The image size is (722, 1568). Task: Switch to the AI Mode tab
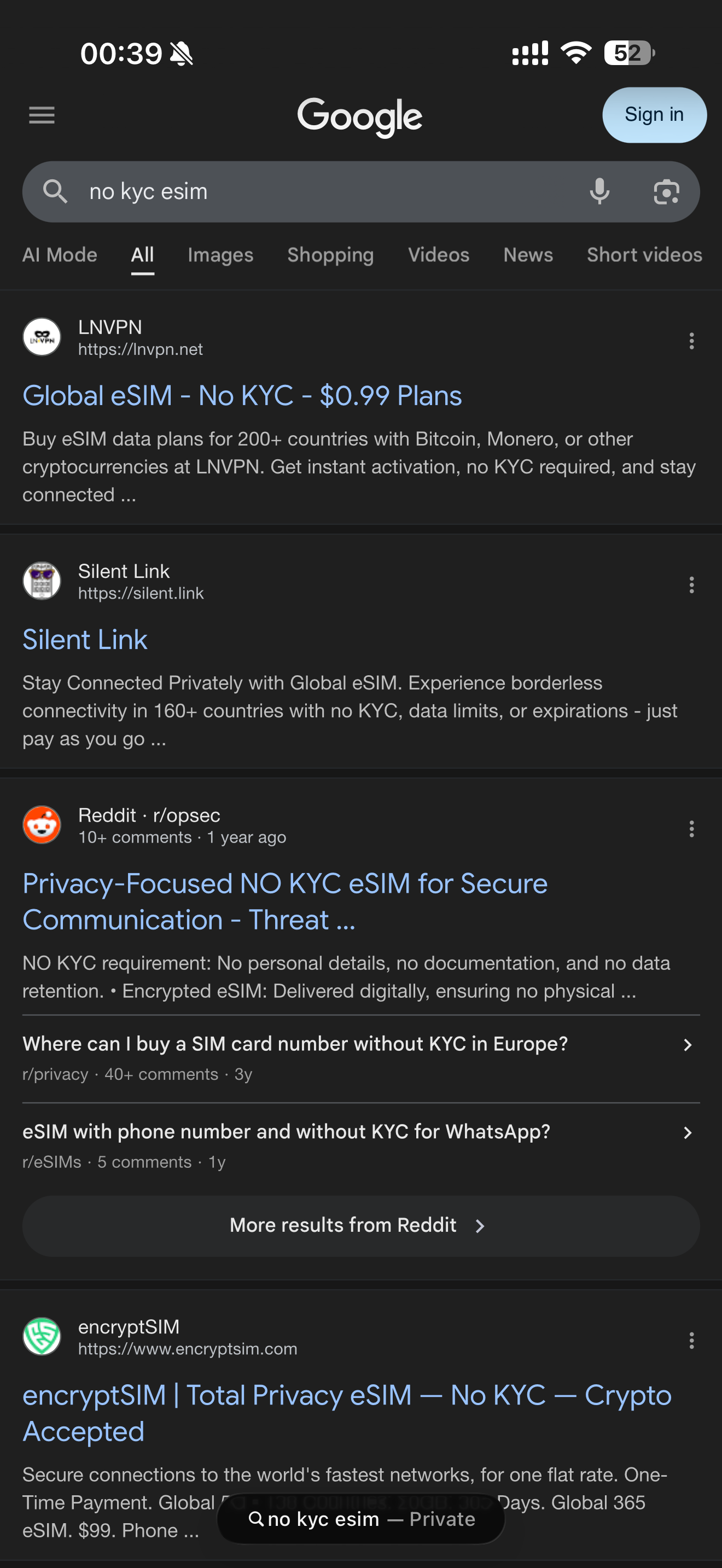click(60, 255)
